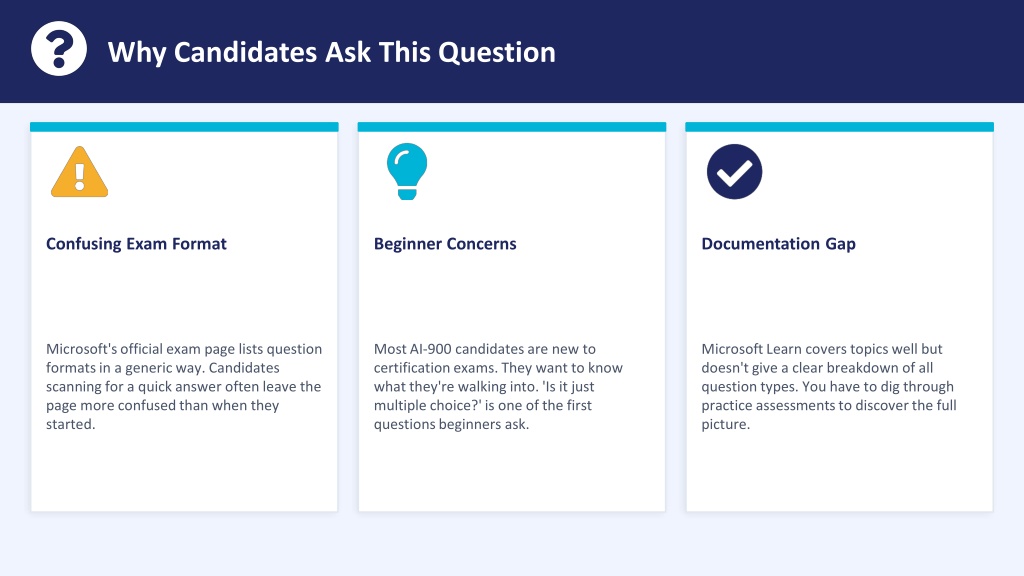
Task: Click the blank area inside Confusing Exam Format card
Action: [184, 473]
